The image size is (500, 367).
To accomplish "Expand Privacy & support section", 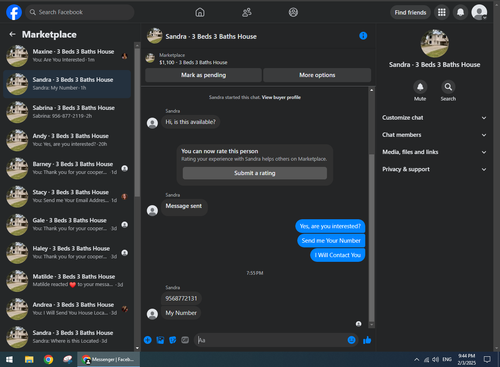I will (x=434, y=169).
